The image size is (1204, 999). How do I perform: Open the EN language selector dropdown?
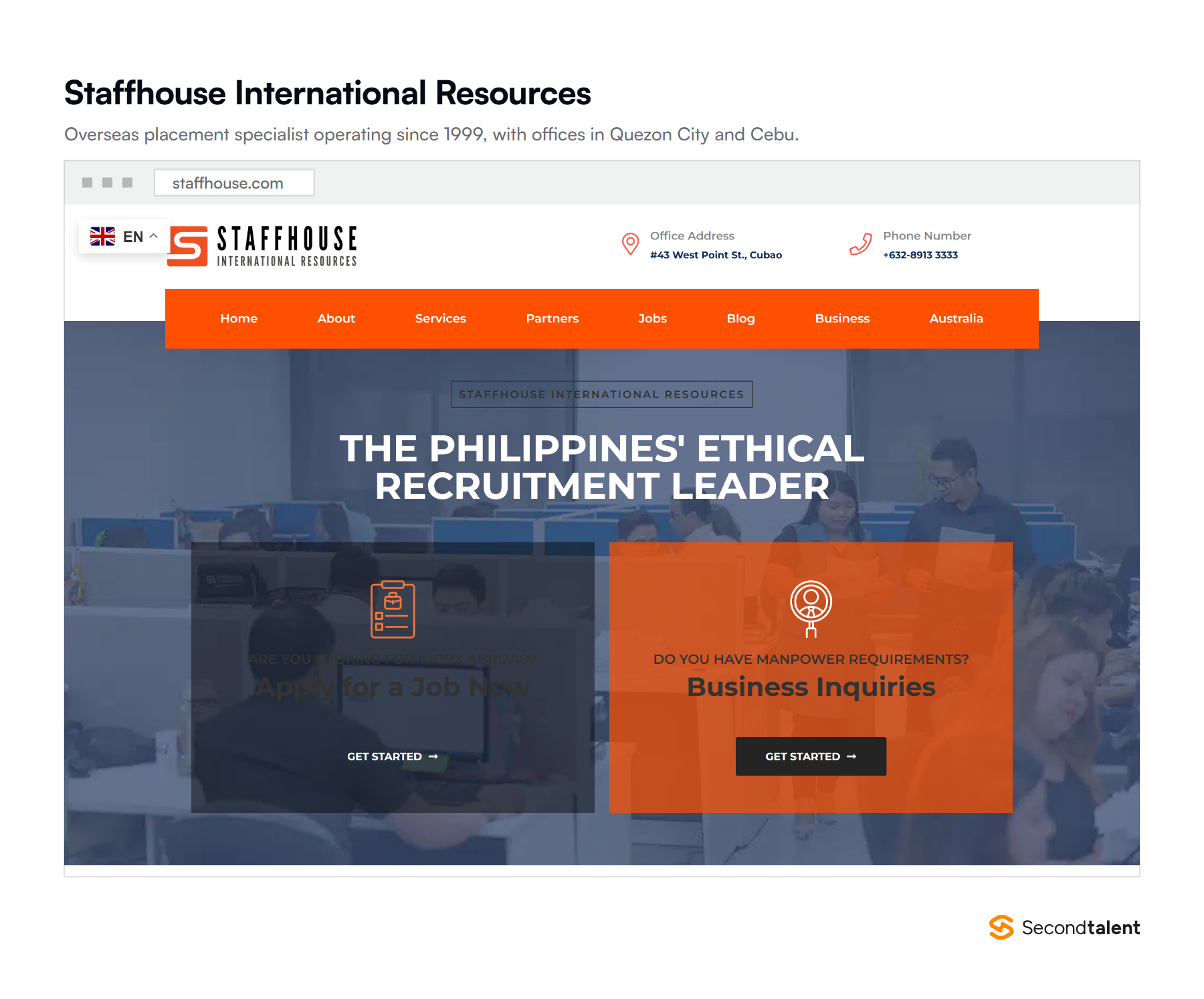point(124,236)
